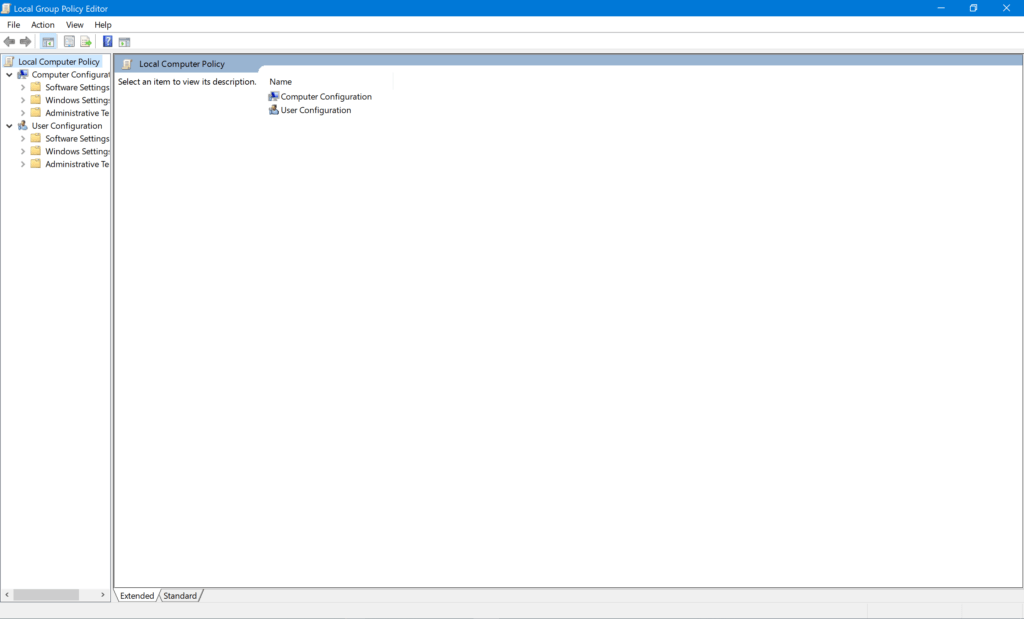Click the tree pane scrollbar's left arrow
The height and width of the screenshot is (619, 1024).
[x=7, y=595]
